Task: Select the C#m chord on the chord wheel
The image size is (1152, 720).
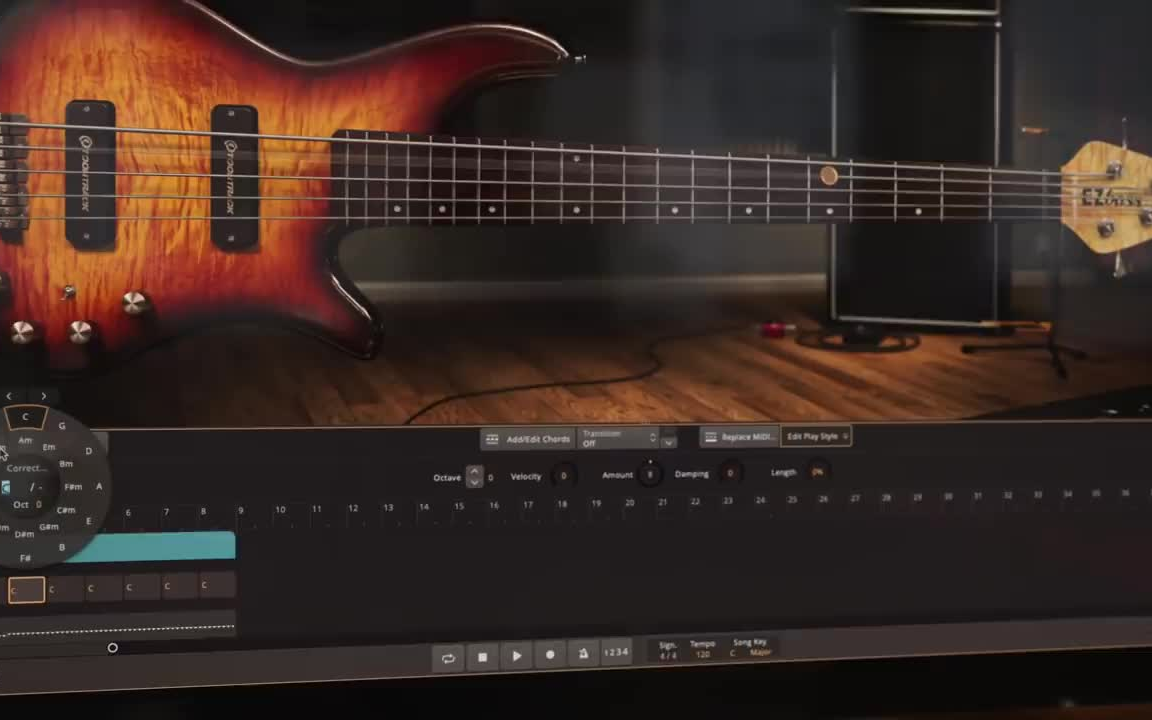Action: [66, 510]
